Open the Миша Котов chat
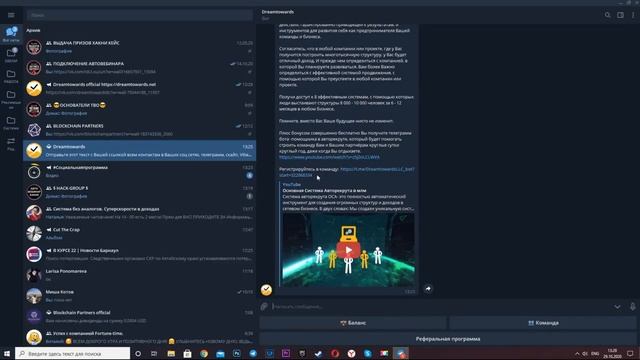This screenshot has height=360, width=640. (140, 296)
